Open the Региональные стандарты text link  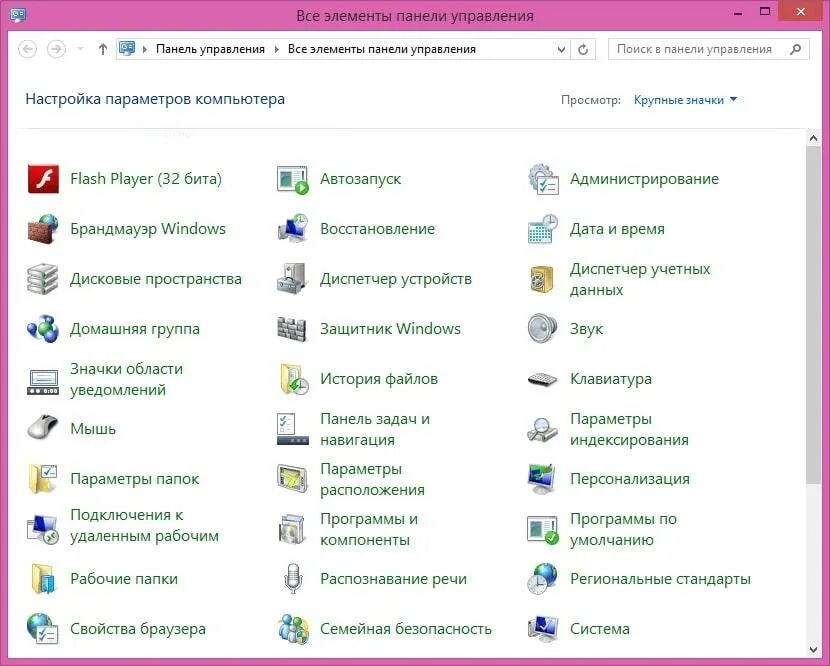[661, 579]
